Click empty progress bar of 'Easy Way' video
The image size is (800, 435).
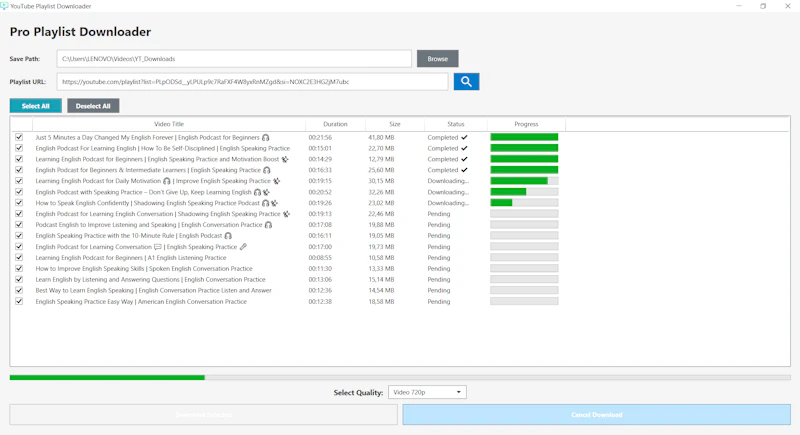pyautogui.click(x=524, y=301)
